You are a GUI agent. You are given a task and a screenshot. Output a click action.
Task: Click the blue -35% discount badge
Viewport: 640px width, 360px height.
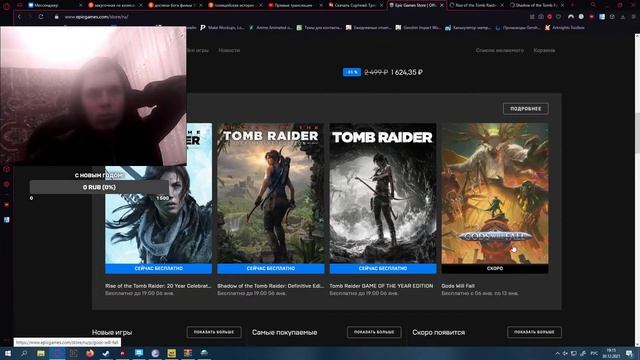point(351,72)
